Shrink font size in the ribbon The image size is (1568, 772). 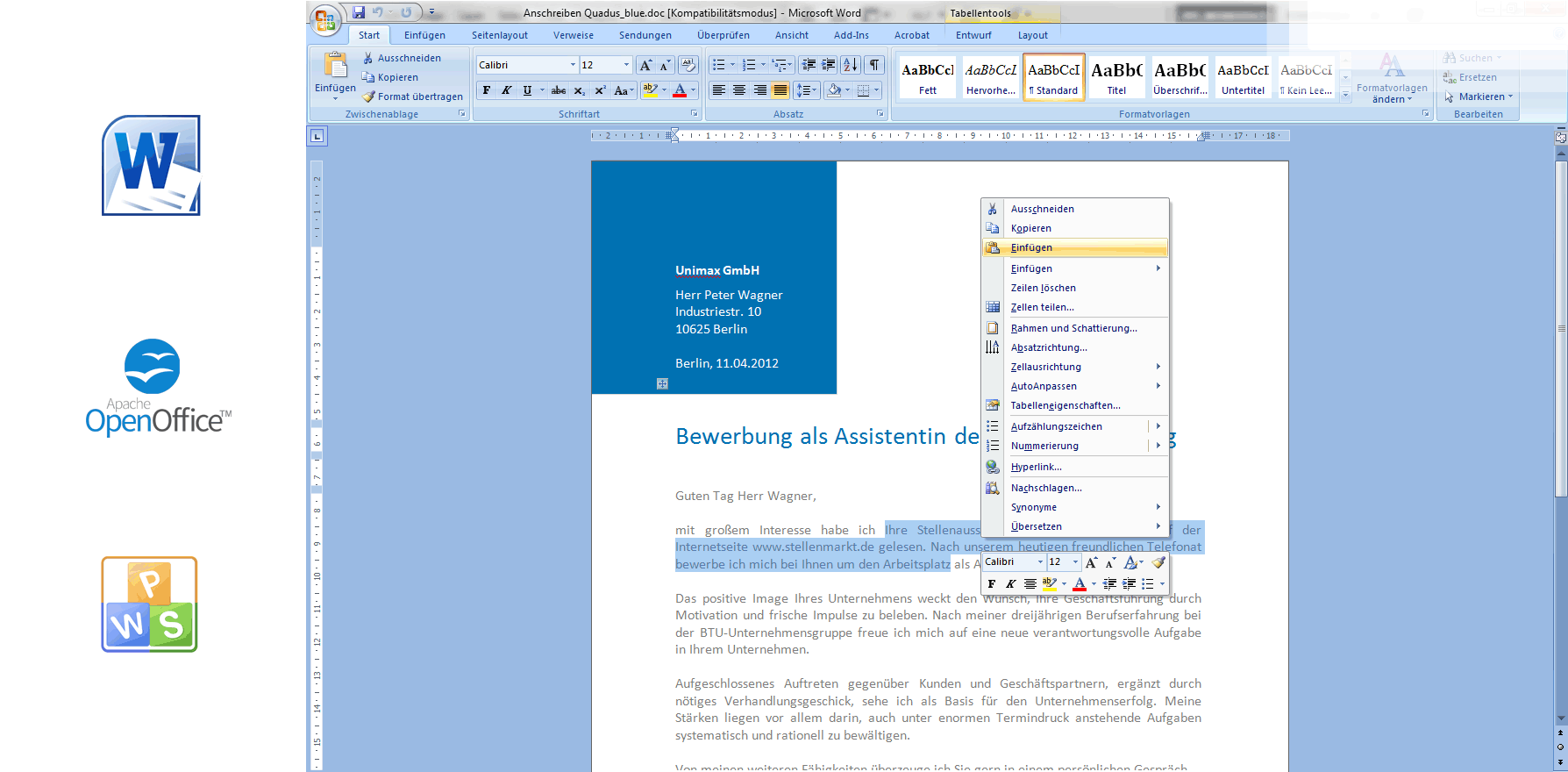pyautogui.click(x=665, y=66)
